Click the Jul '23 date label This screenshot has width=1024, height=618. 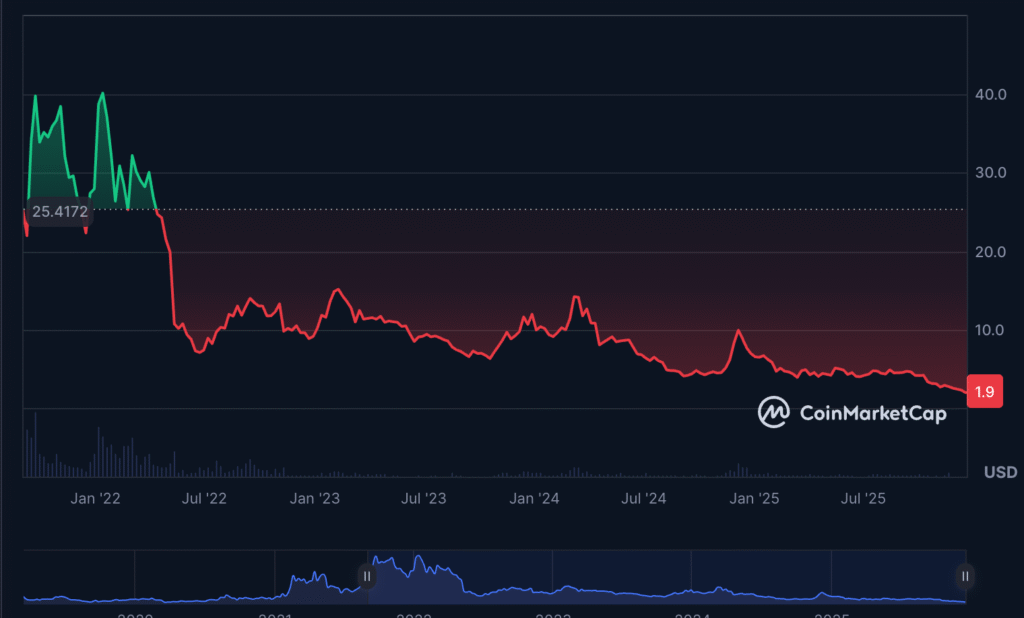(x=423, y=498)
